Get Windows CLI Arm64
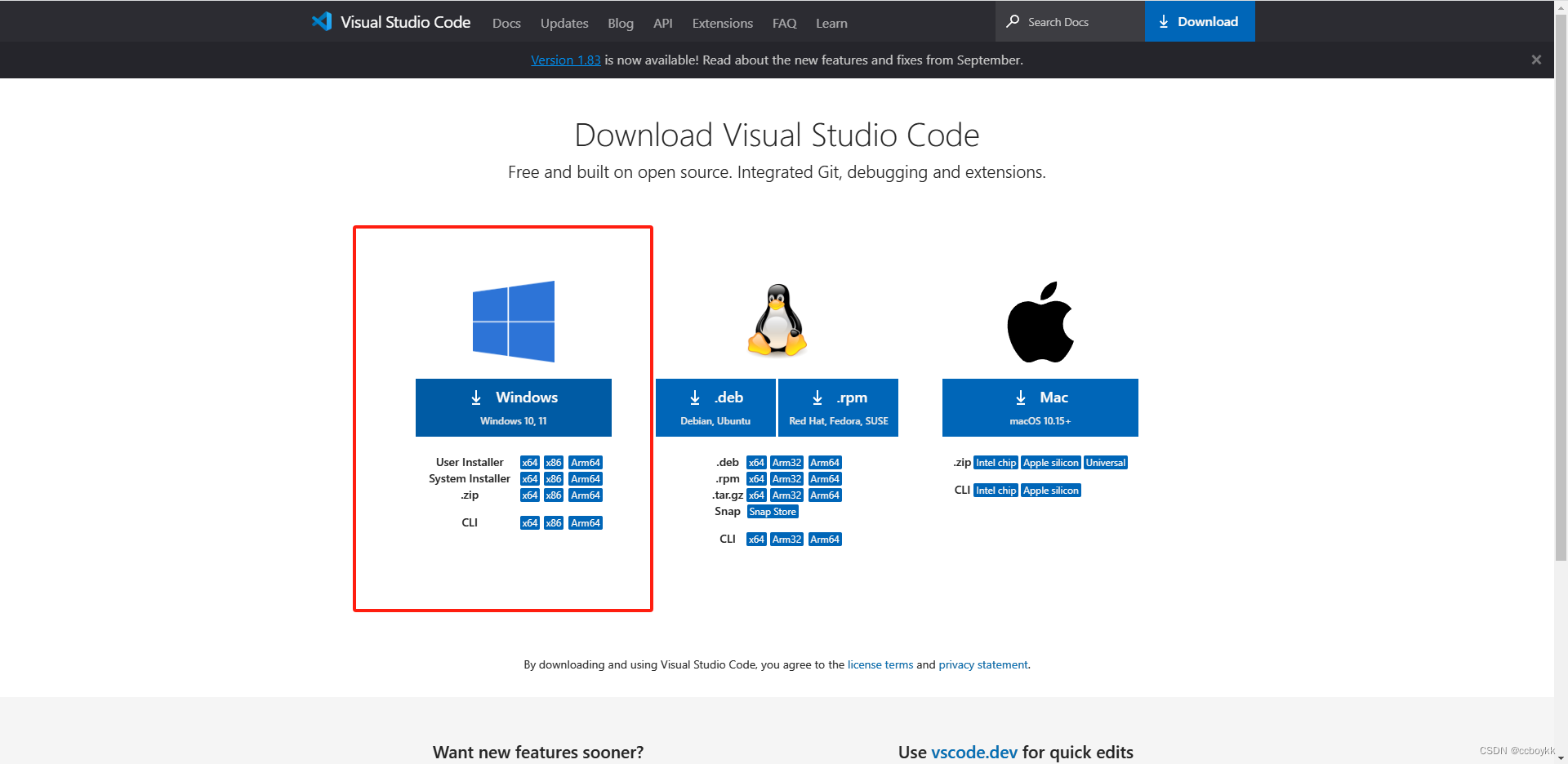Image resolution: width=1568 pixels, height=764 pixels. (x=586, y=523)
